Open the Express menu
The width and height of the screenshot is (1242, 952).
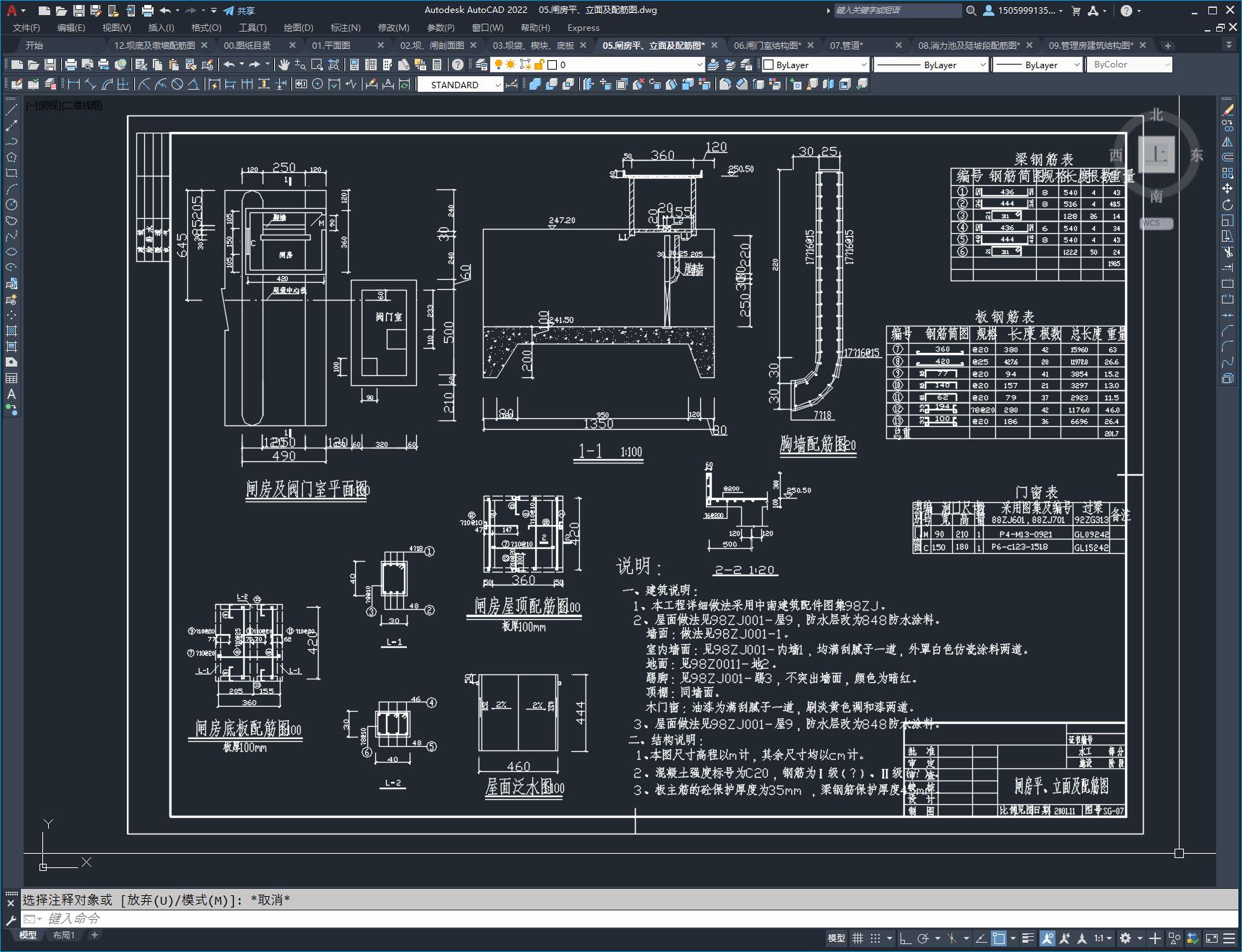[x=583, y=27]
